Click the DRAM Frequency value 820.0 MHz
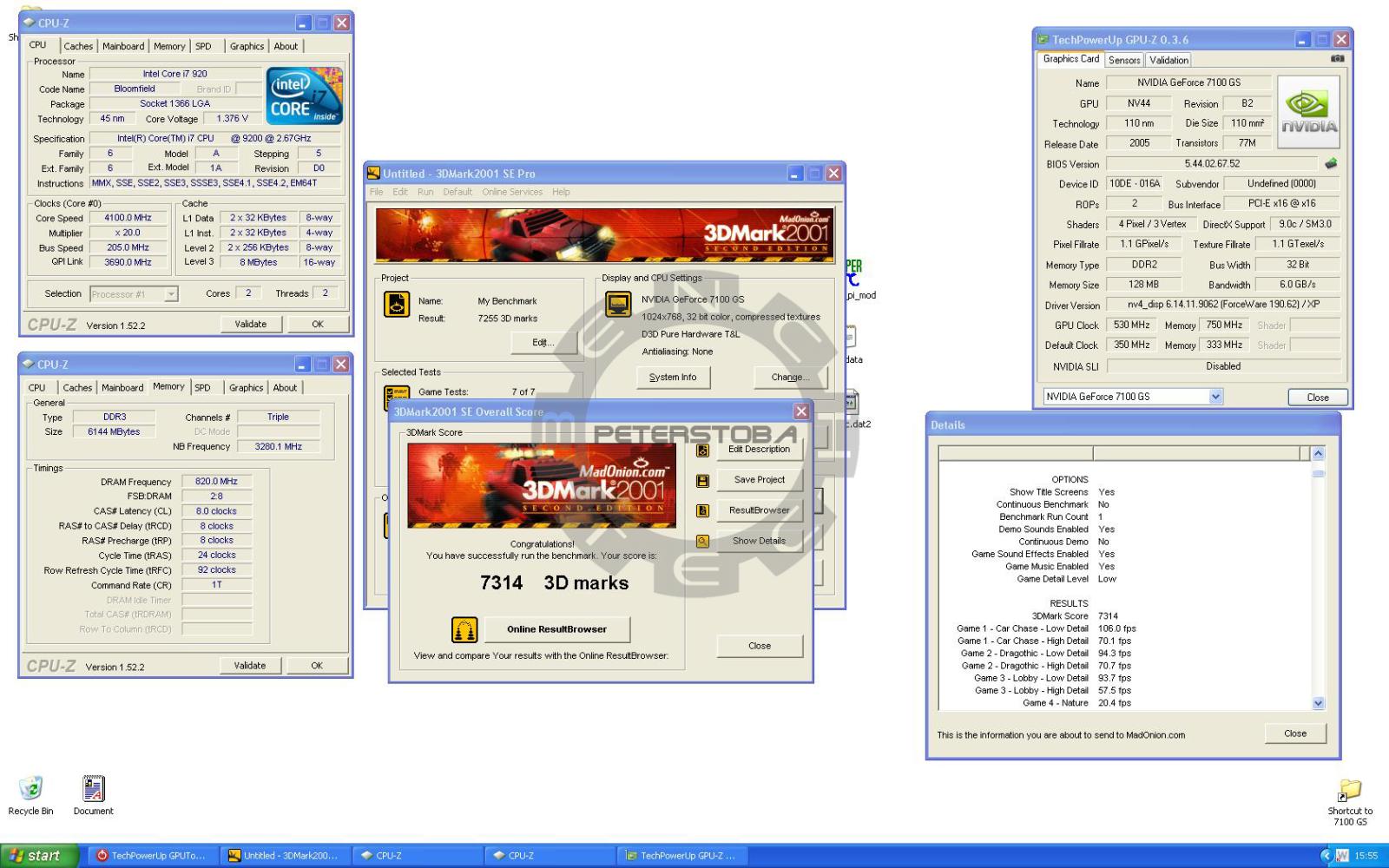 coord(216,482)
